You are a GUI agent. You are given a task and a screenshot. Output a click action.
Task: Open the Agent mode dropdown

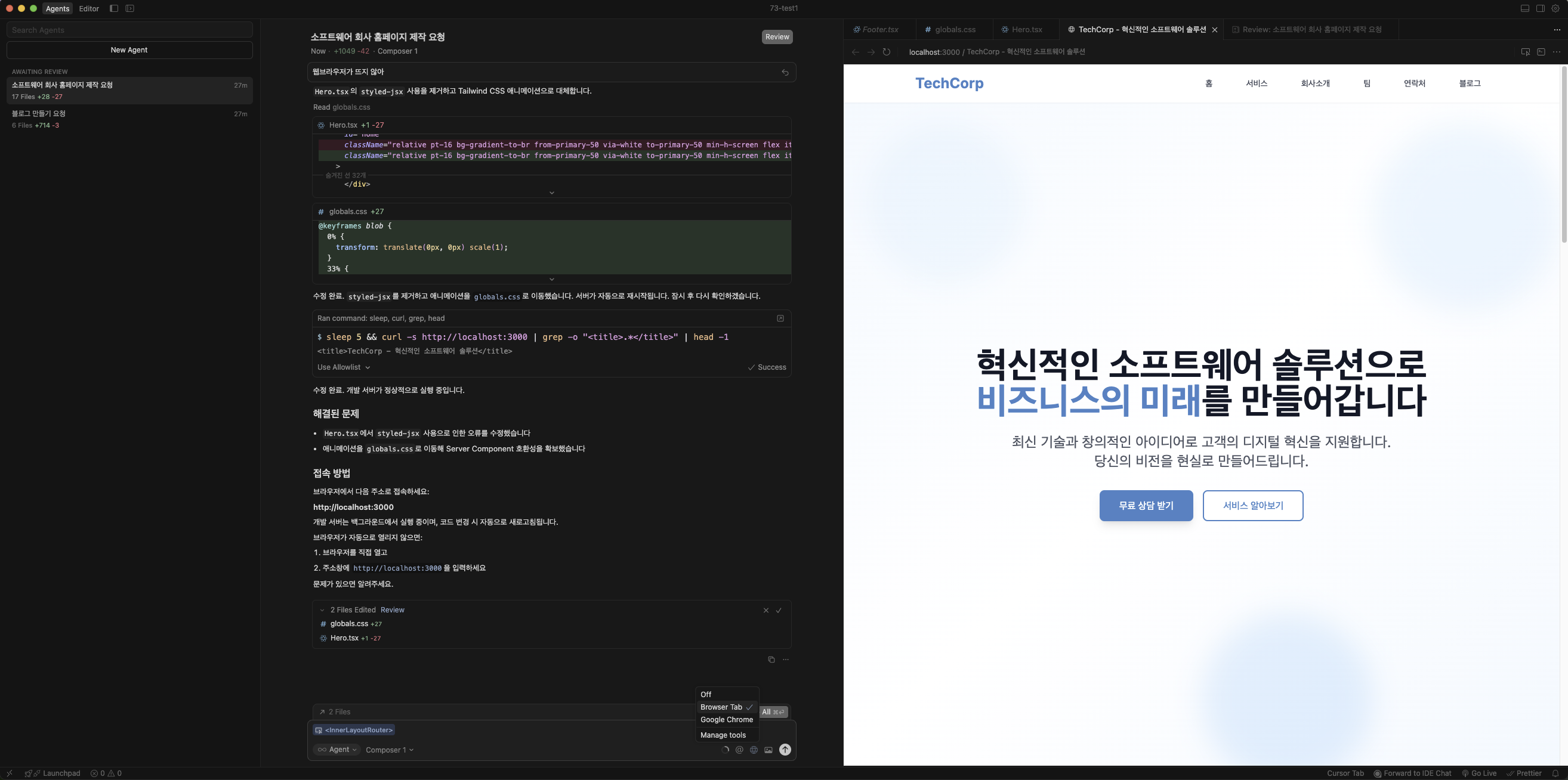337,750
